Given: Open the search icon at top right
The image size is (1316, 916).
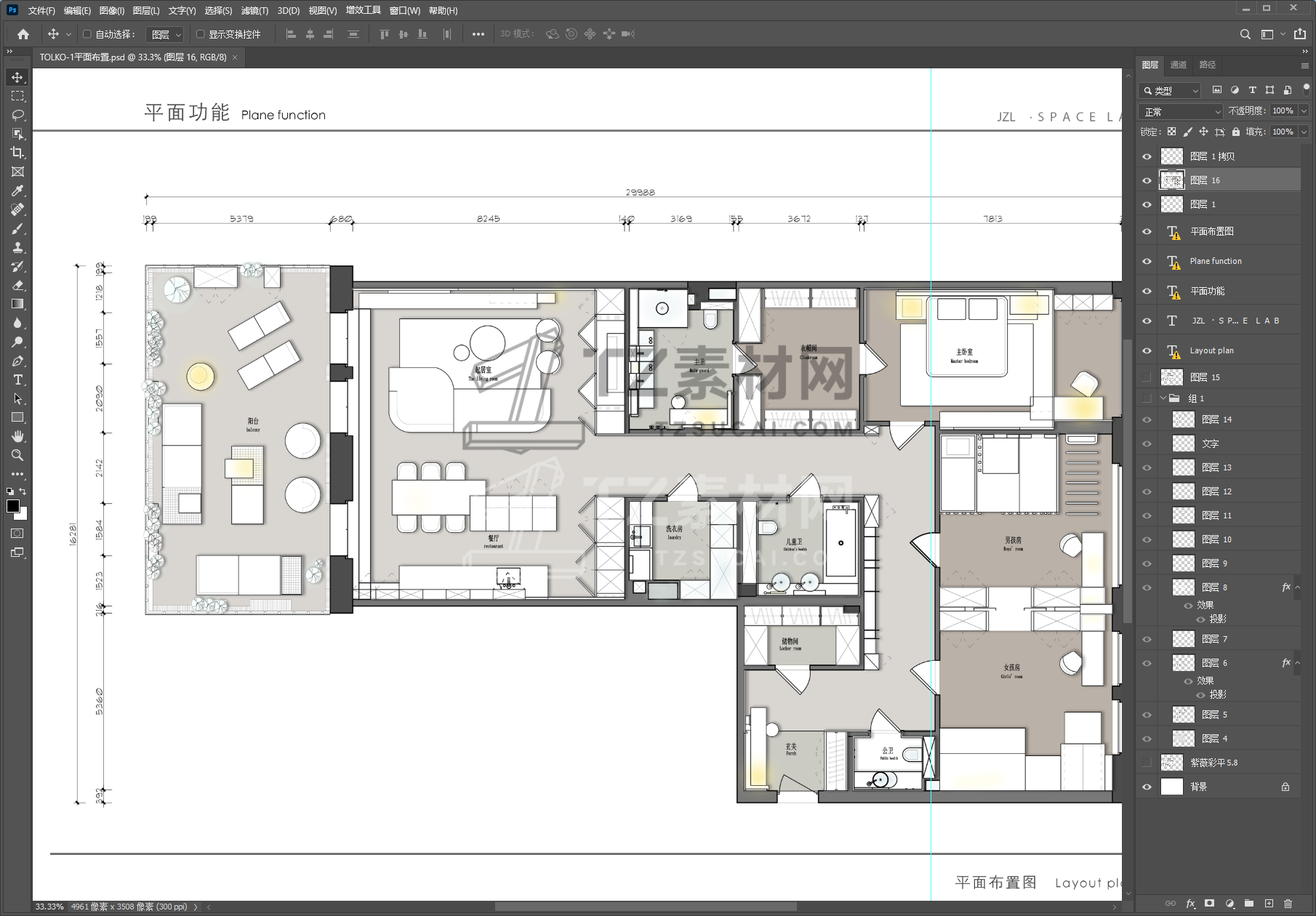Looking at the screenshot, I should click(x=1245, y=34).
